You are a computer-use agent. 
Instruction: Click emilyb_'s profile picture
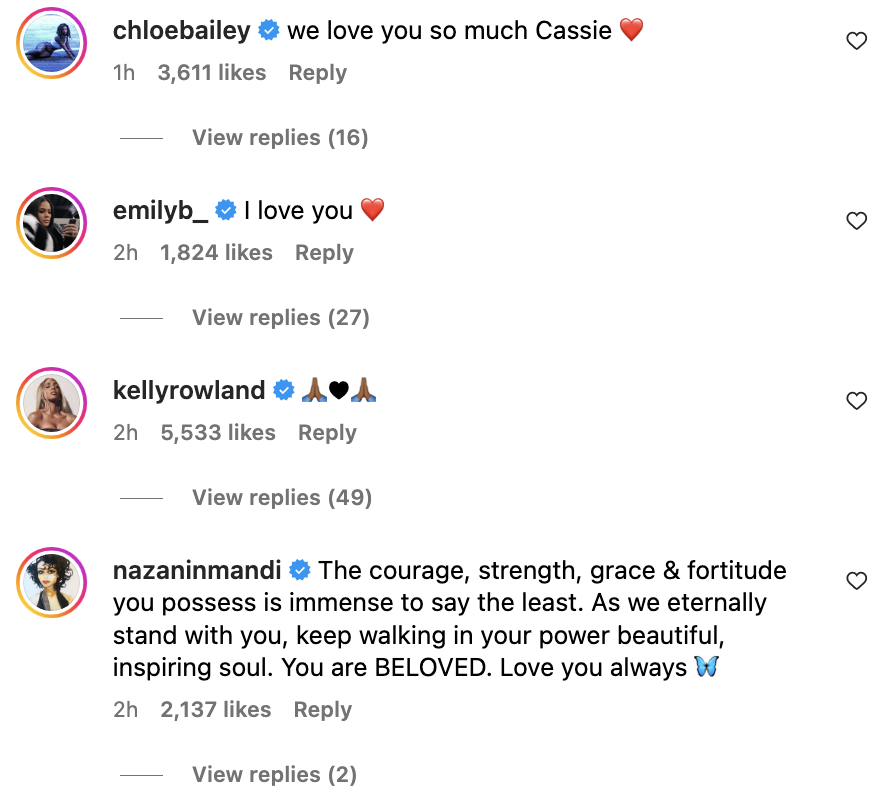[51, 222]
